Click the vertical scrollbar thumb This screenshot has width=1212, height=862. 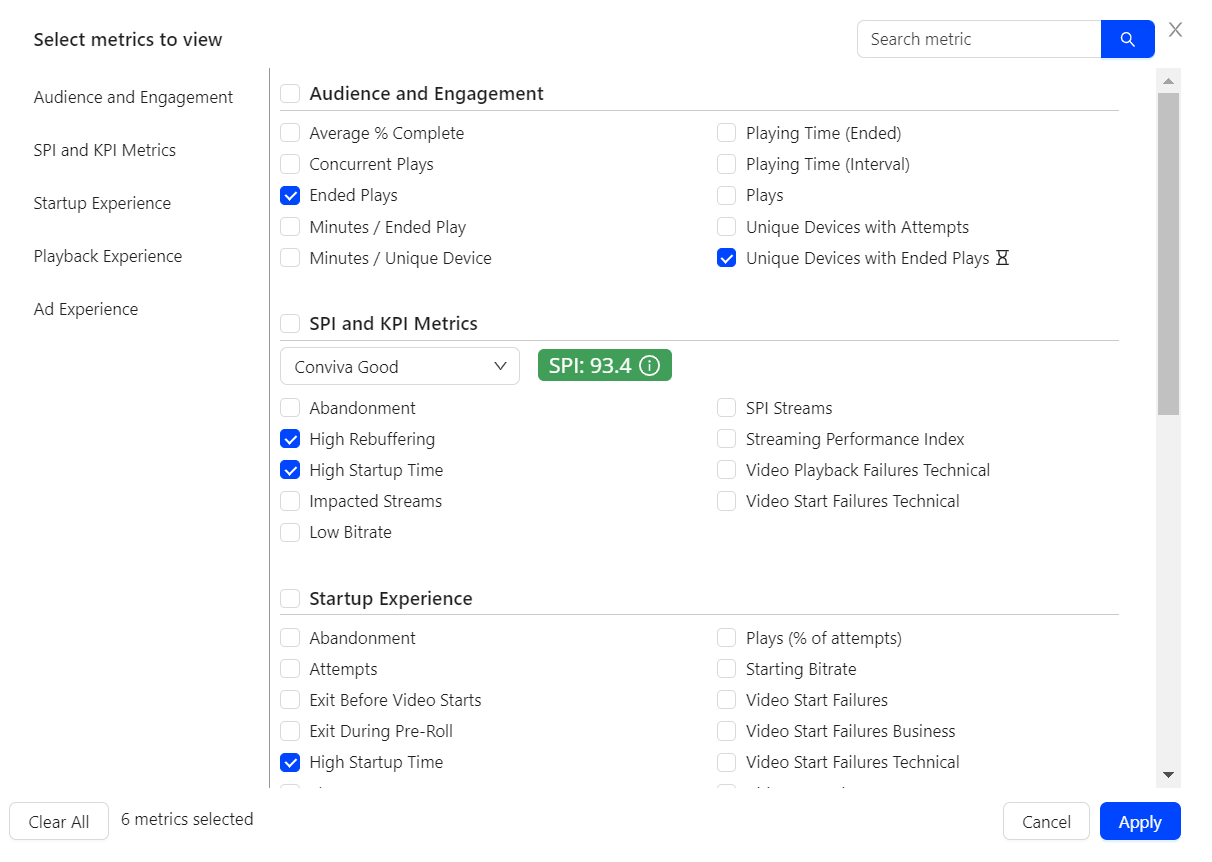click(1168, 250)
